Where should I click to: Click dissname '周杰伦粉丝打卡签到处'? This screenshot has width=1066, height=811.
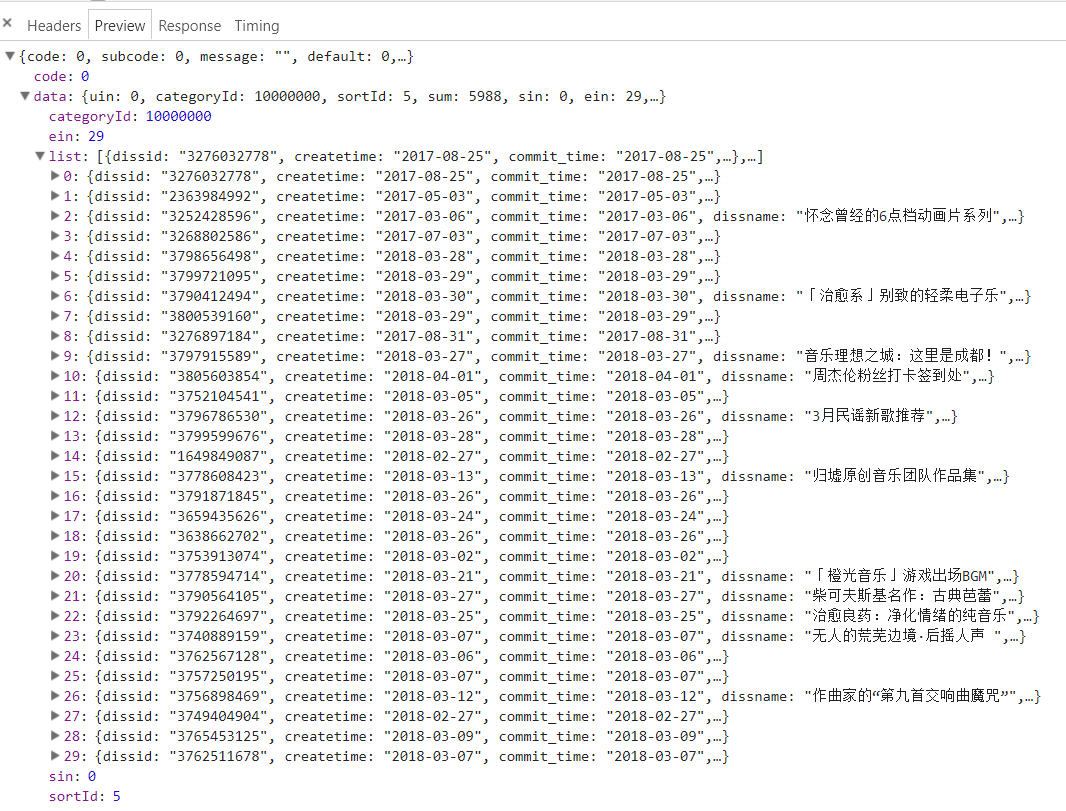click(887, 376)
